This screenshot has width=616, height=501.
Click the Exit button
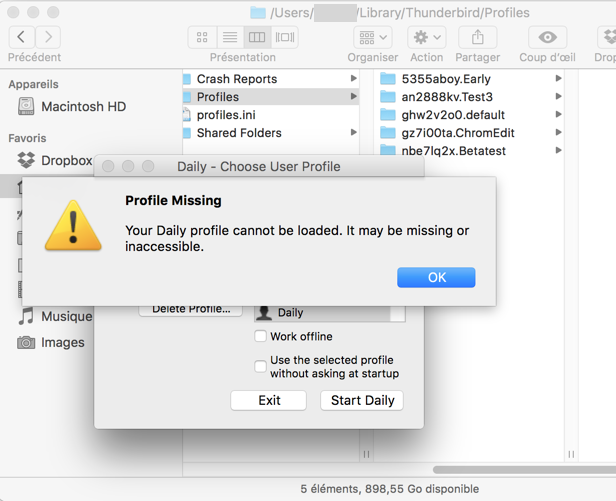(x=269, y=400)
